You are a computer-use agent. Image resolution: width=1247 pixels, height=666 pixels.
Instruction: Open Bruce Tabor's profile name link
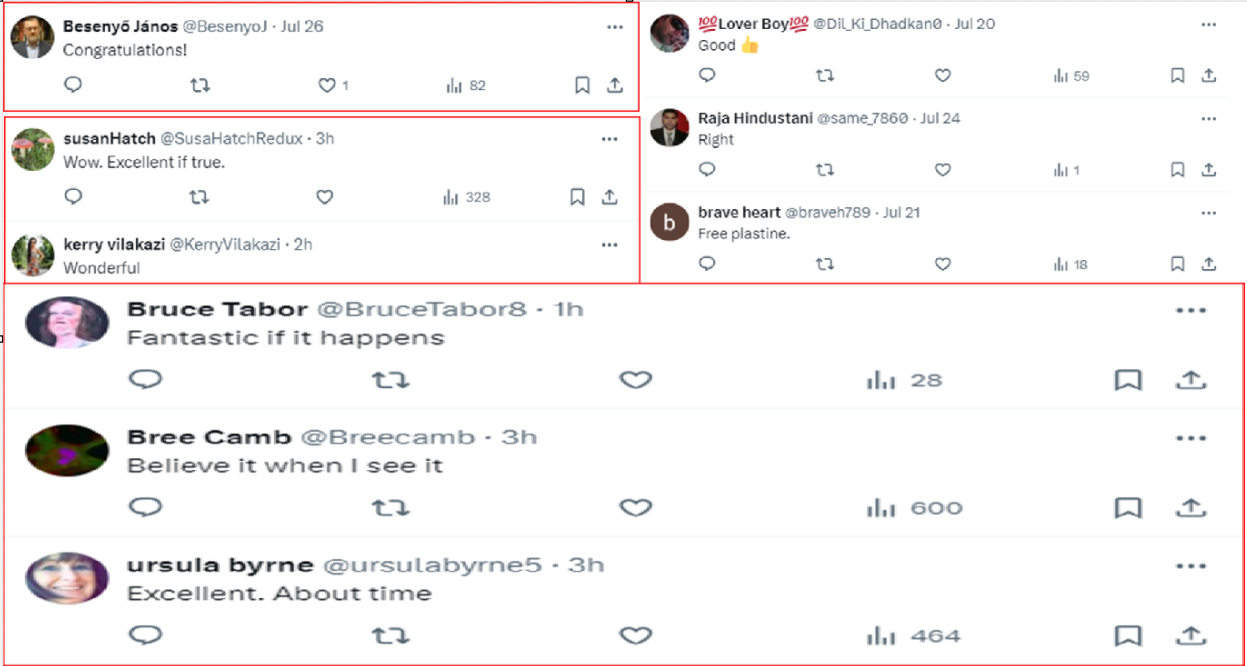click(217, 309)
